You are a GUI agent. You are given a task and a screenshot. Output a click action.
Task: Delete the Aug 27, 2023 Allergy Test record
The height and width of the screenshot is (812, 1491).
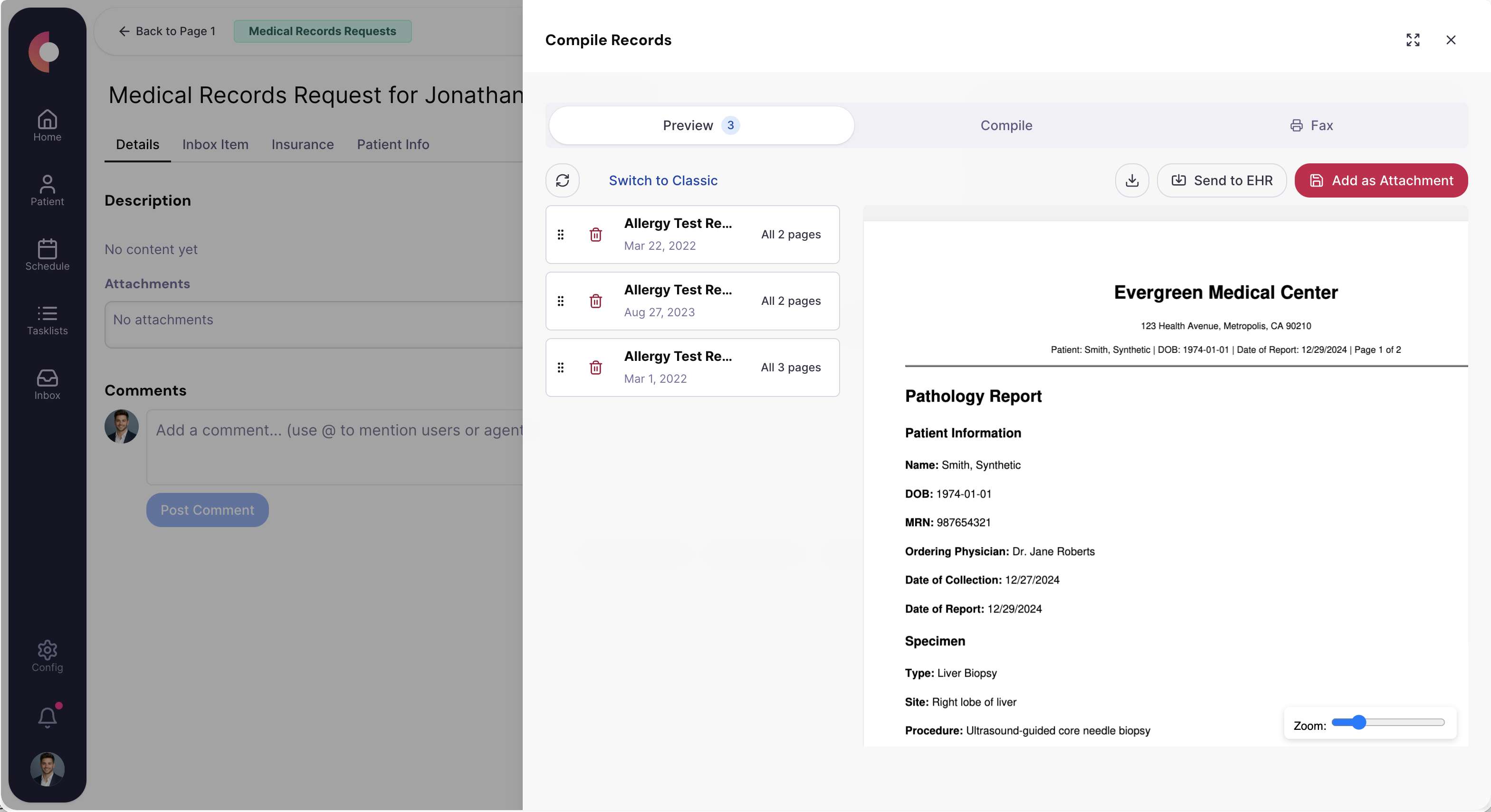coord(595,301)
